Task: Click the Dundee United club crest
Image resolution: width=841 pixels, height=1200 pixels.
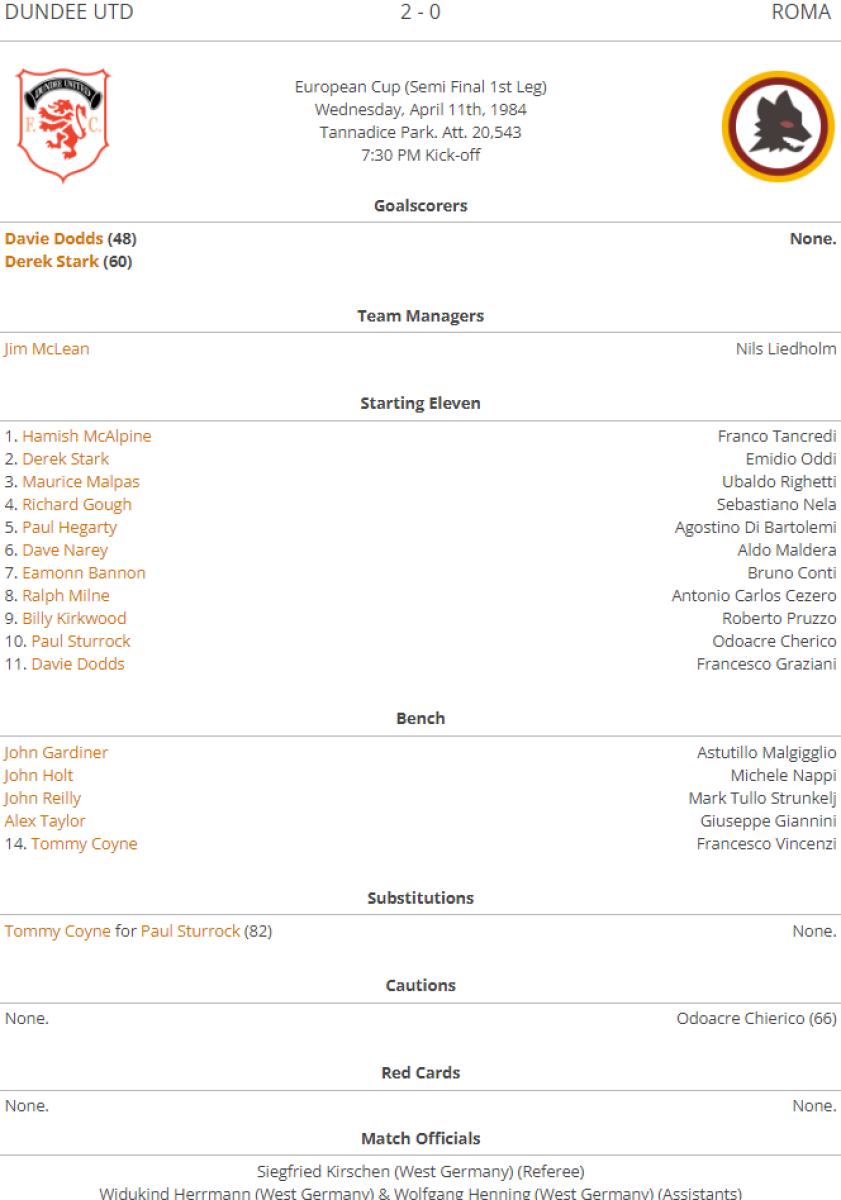Action: [63, 125]
